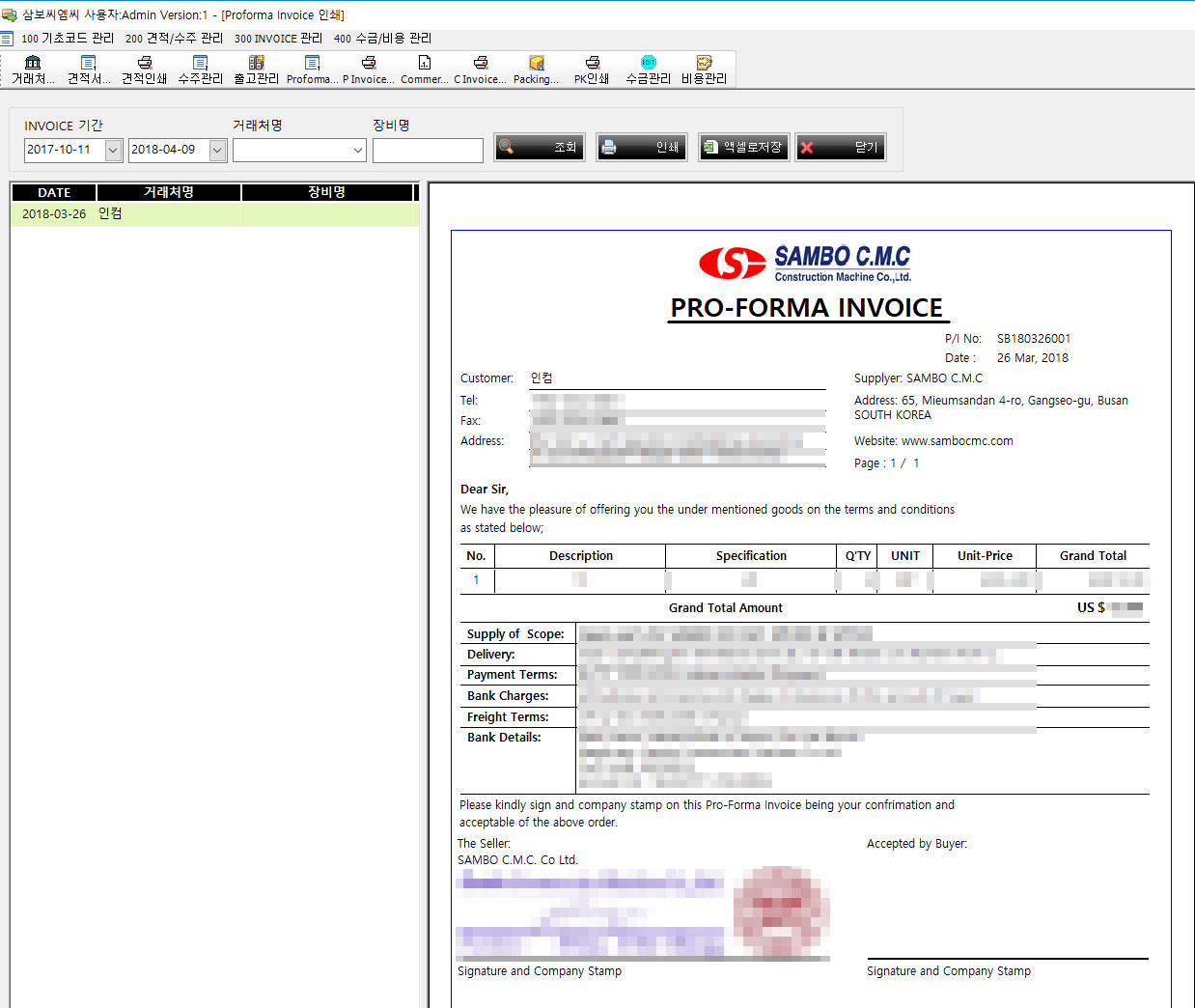Screen dimensions: 1195x1008
Task: Open the 400 수금/비용 관리 menu
Action: 382,39
